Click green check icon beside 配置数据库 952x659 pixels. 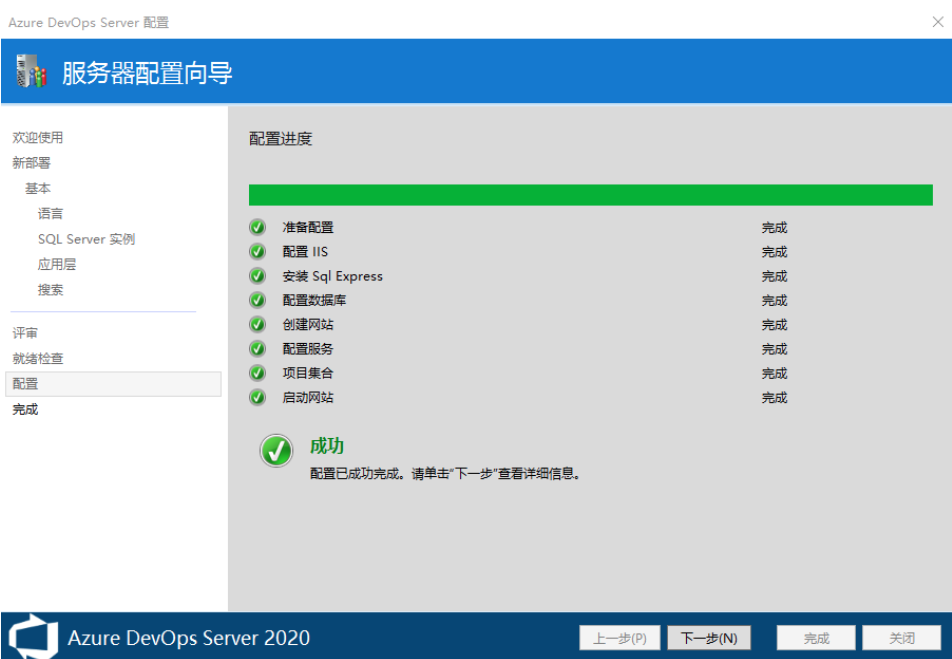click(257, 300)
